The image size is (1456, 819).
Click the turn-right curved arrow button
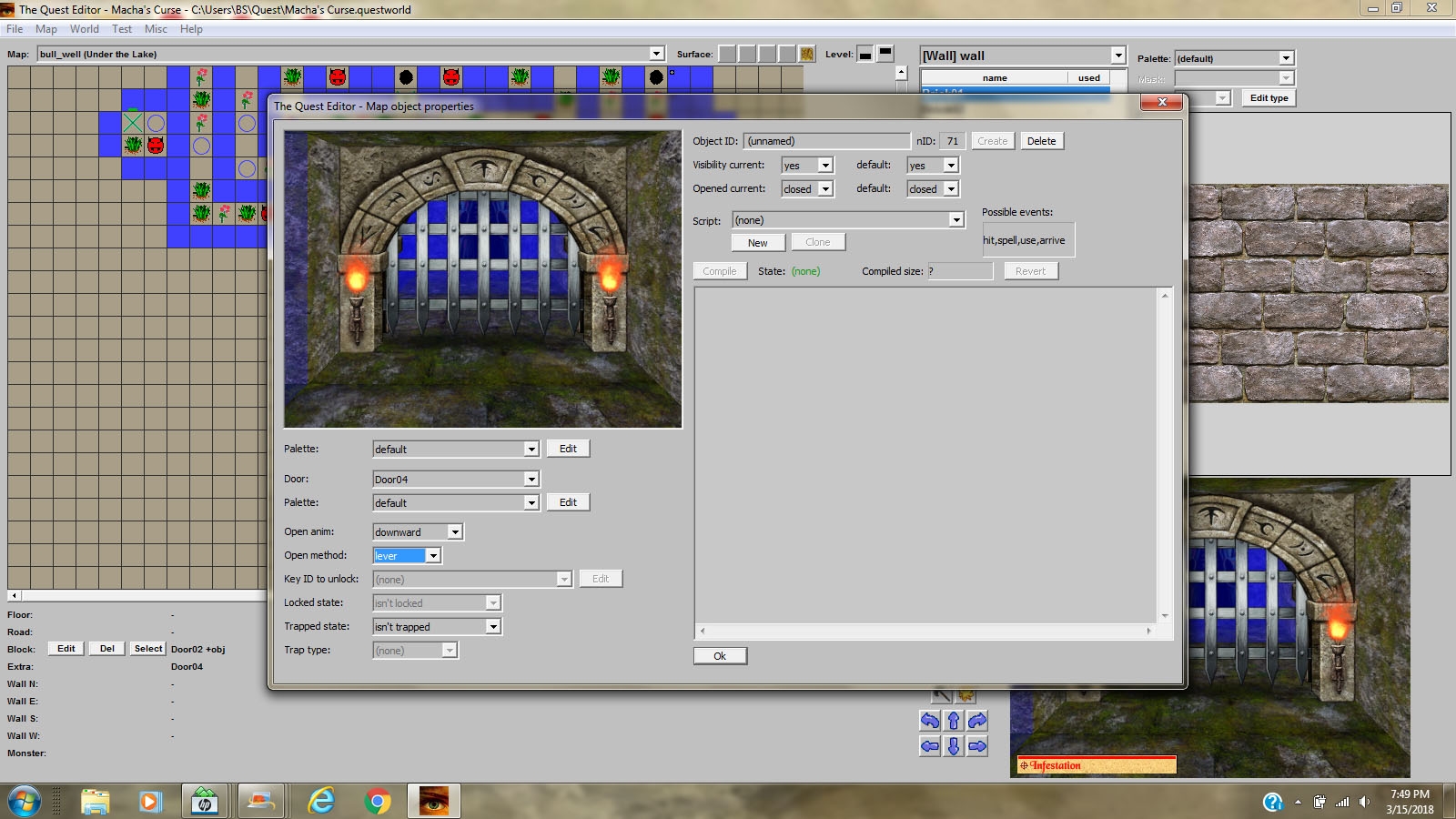pos(977,721)
